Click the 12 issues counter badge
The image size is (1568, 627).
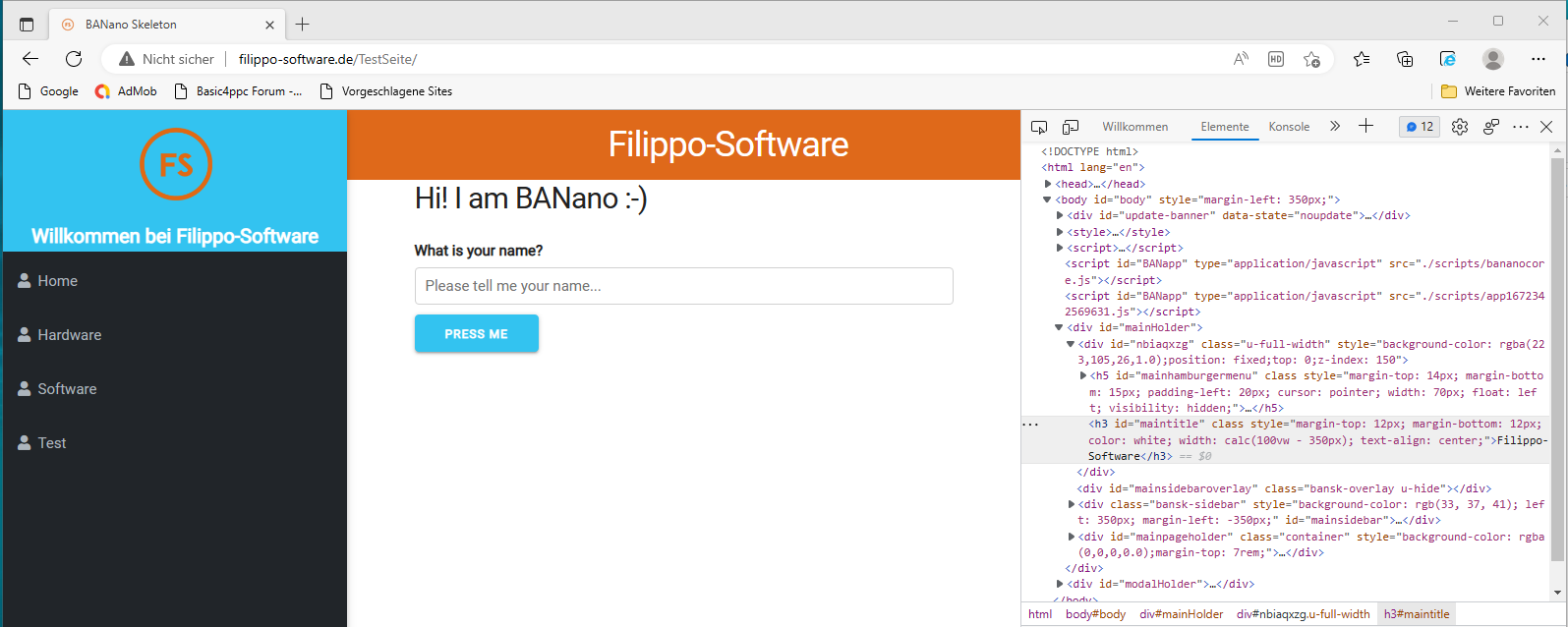1420,127
